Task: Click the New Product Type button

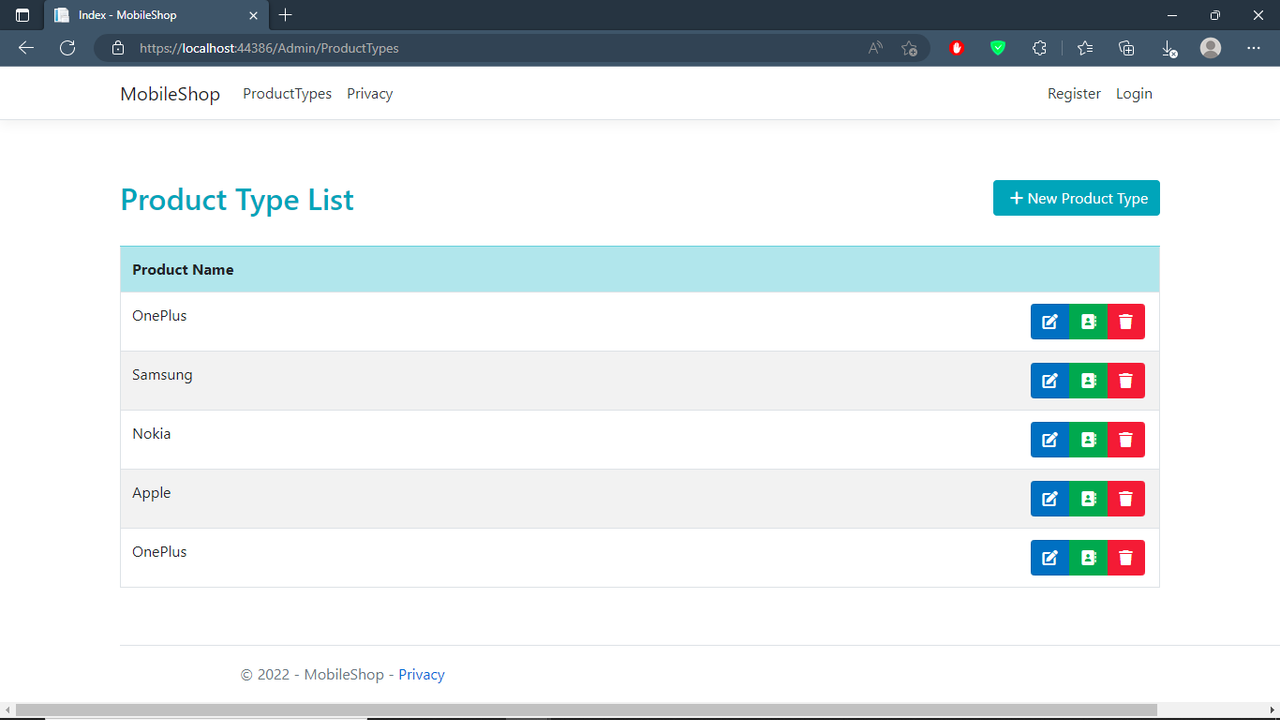Action: (1076, 198)
